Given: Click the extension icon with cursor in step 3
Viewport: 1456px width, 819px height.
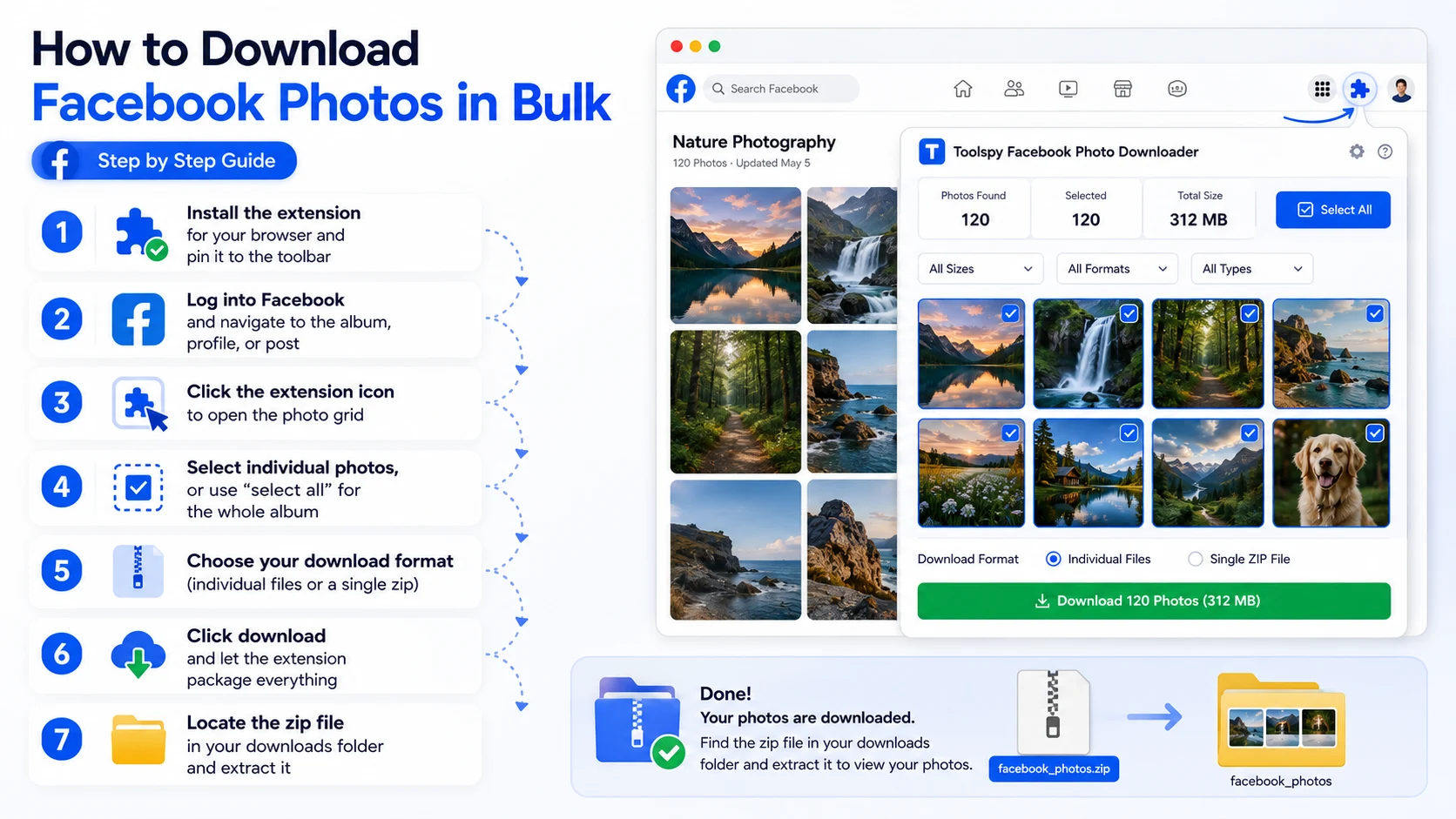Looking at the screenshot, I should tap(140, 403).
